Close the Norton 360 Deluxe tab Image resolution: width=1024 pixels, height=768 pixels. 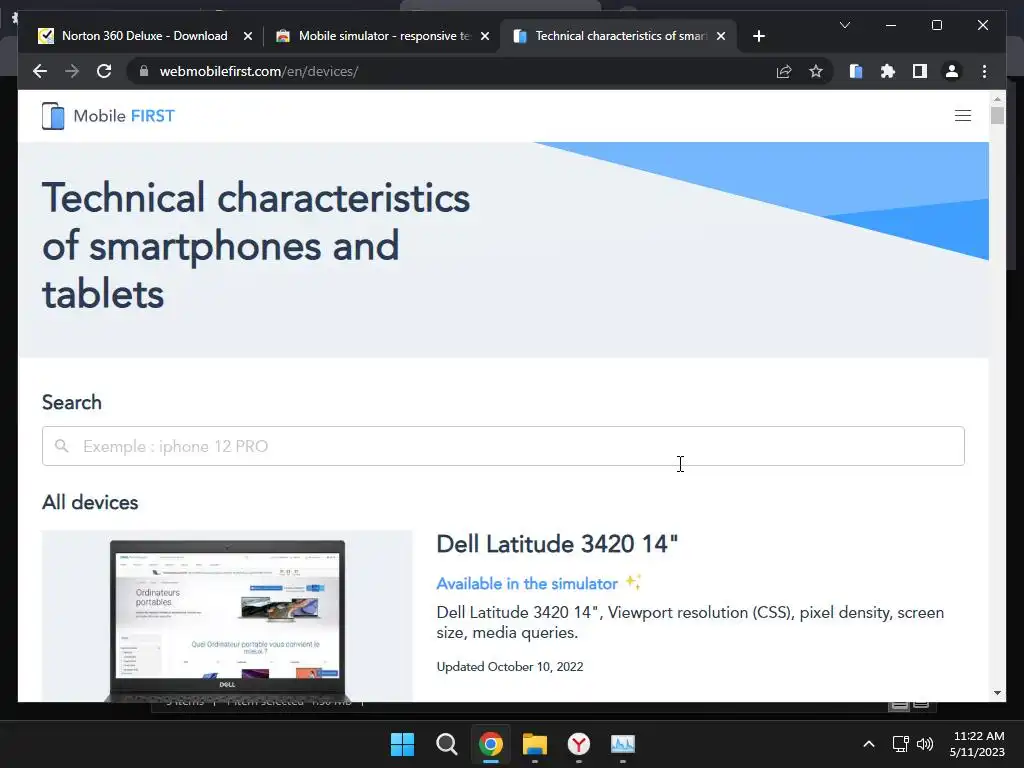[x=248, y=36]
